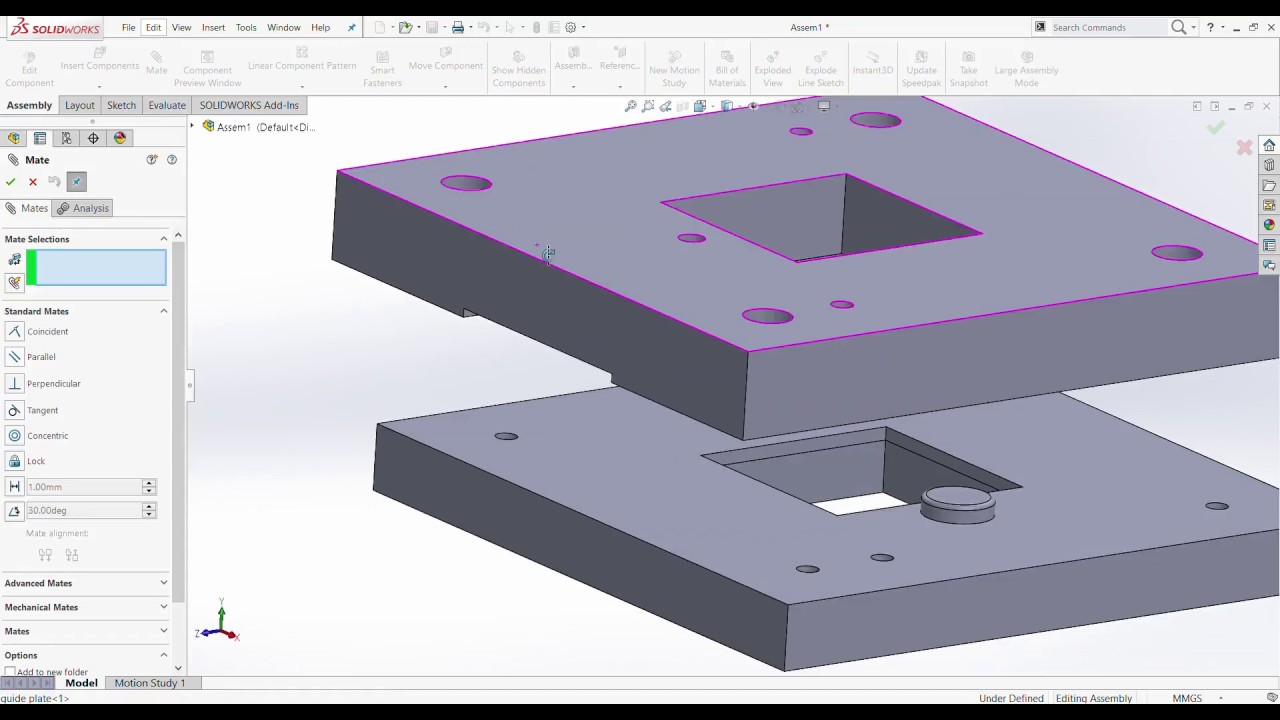This screenshot has width=1280, height=720.
Task: Click the Take Snapshot button
Action: [x=968, y=70]
